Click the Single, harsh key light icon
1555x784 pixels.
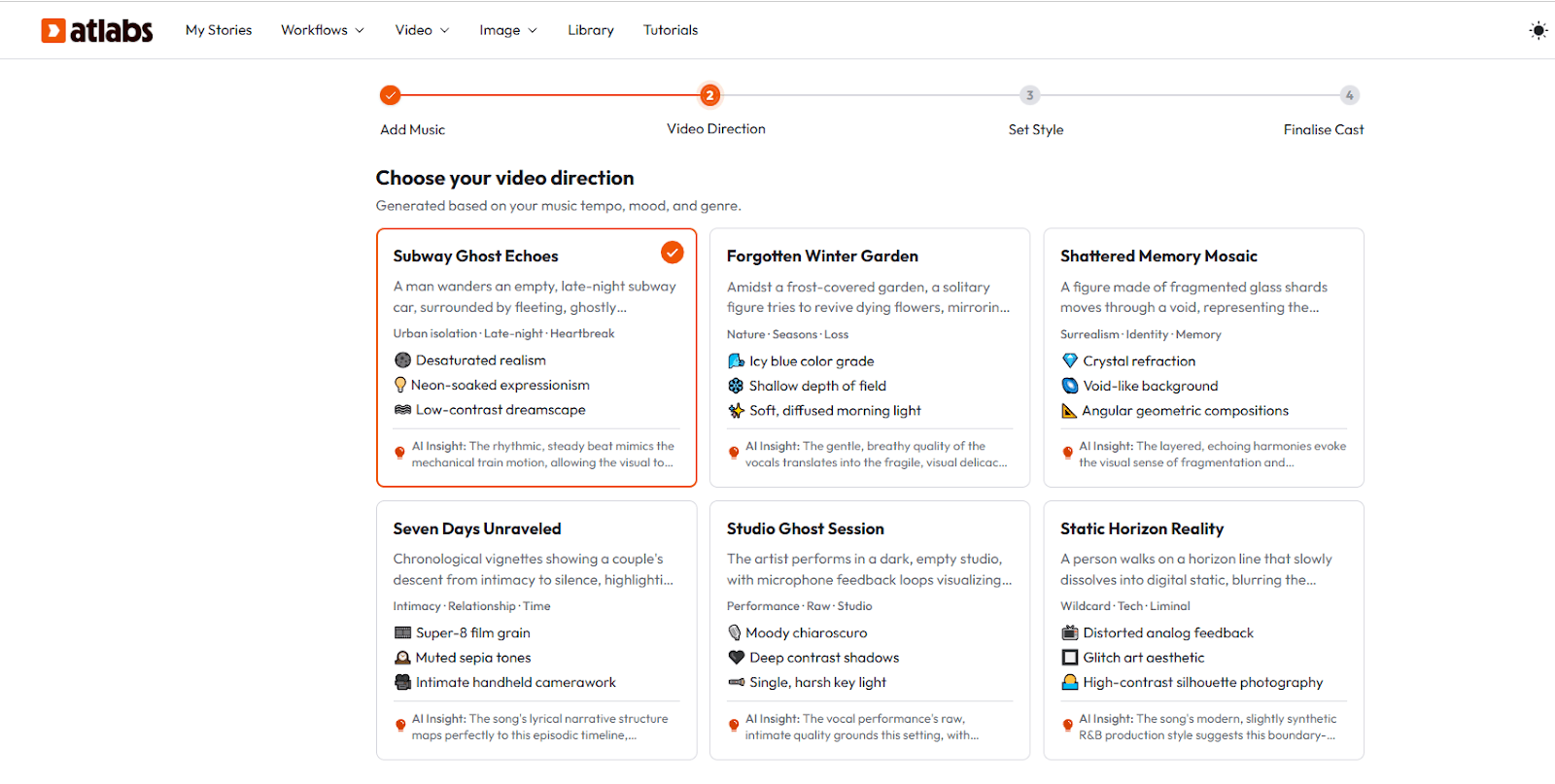[x=736, y=682]
